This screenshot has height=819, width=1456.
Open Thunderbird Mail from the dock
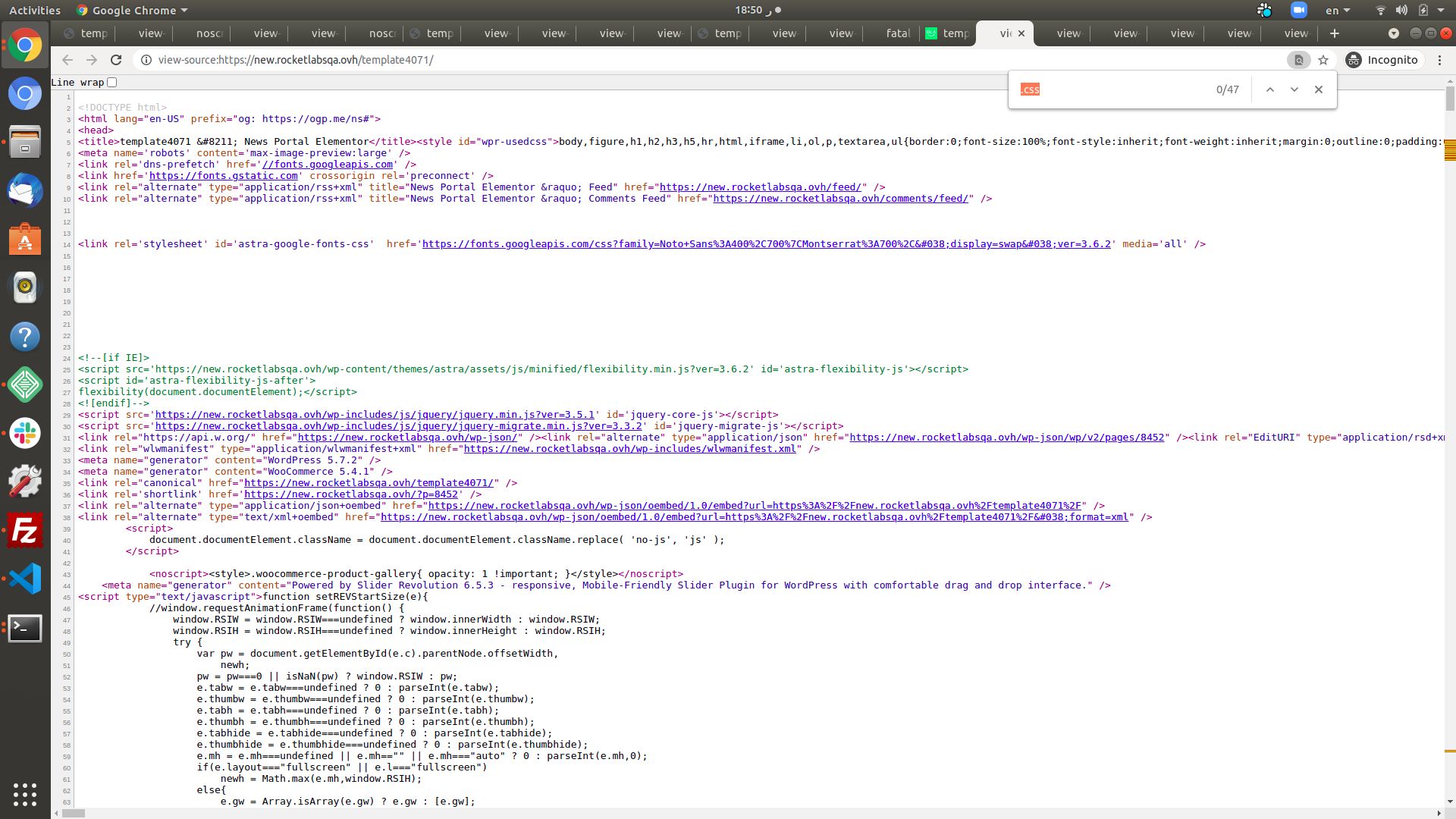coord(25,190)
